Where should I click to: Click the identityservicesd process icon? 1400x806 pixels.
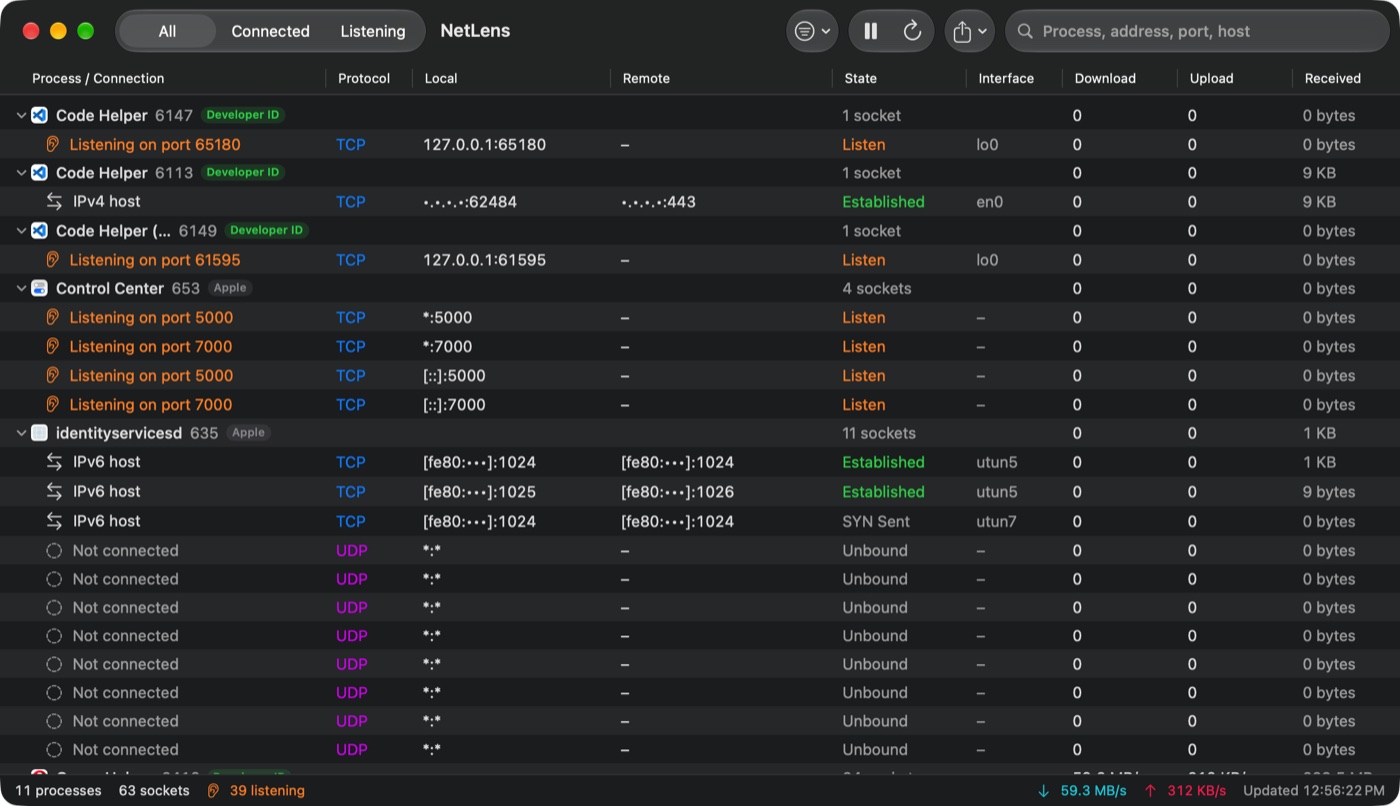(39, 433)
